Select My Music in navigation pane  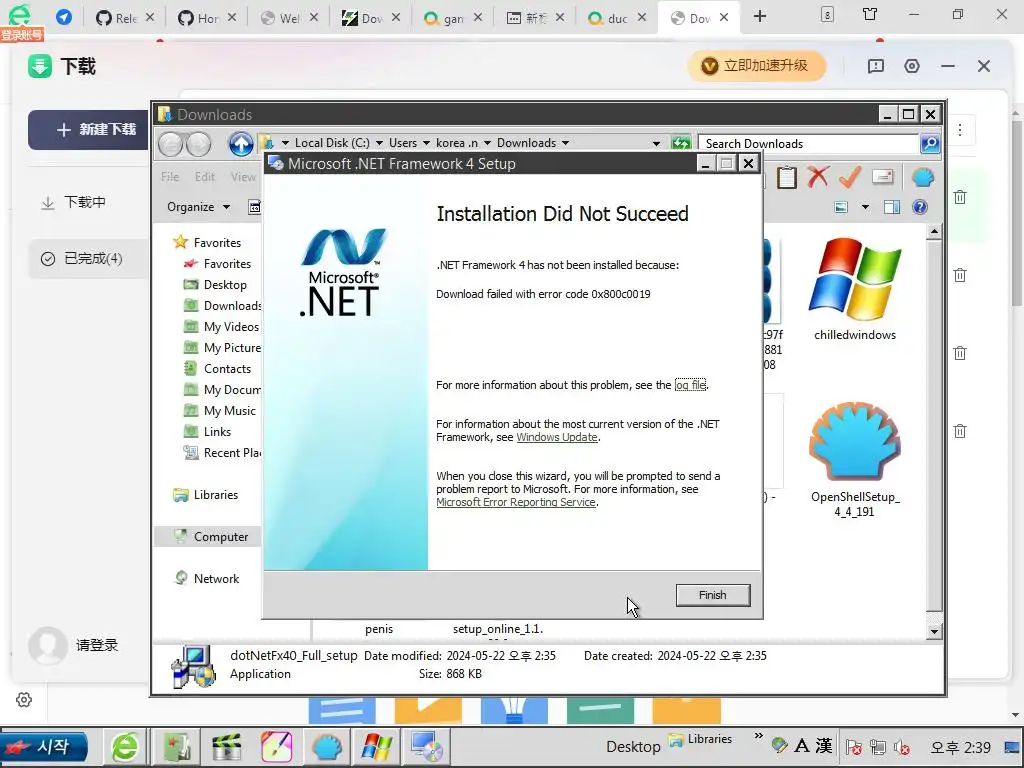(x=229, y=411)
